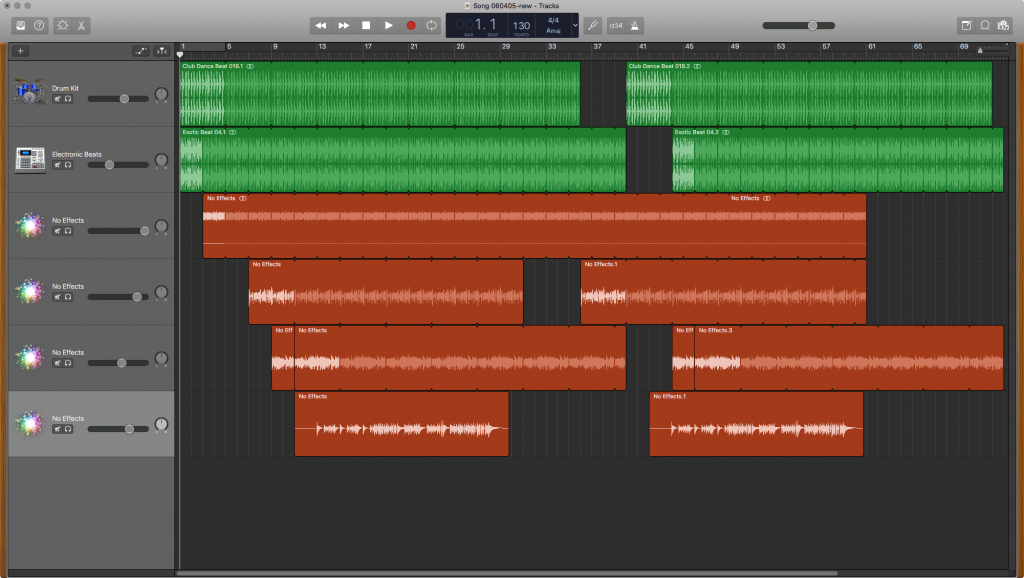Click bar 33 on the ruler
This screenshot has width=1024, height=578.
[x=552, y=47]
